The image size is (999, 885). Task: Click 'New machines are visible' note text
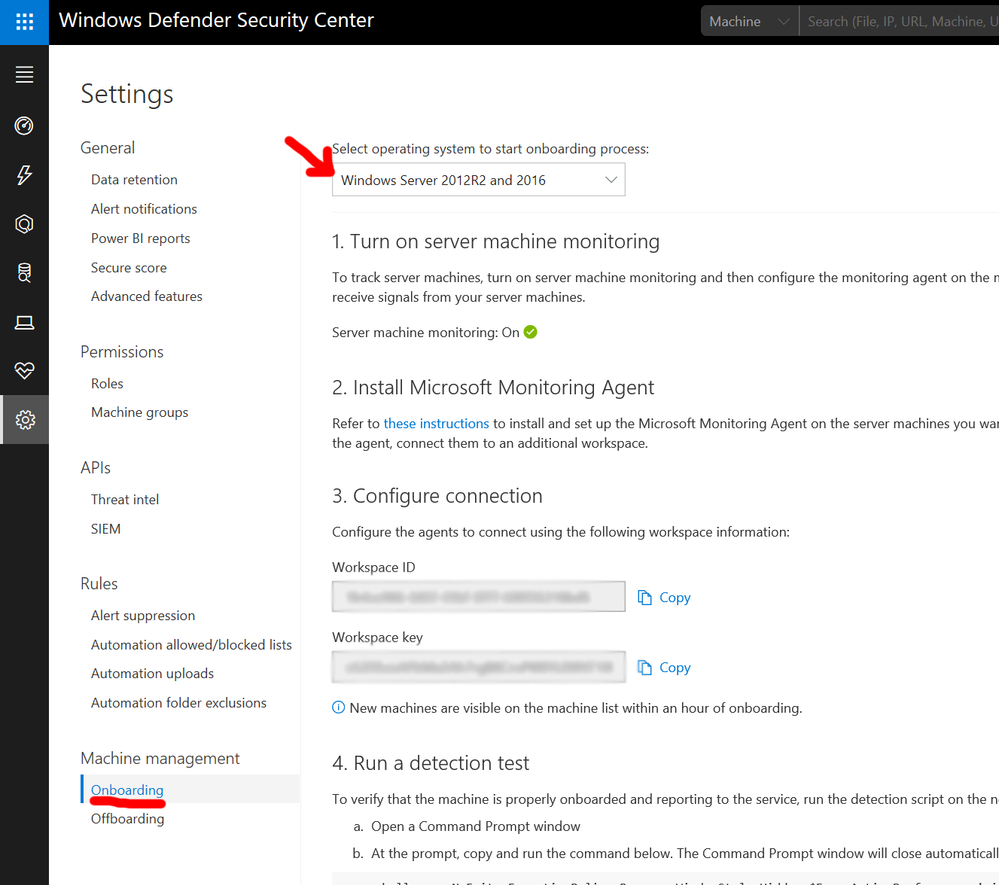576,708
